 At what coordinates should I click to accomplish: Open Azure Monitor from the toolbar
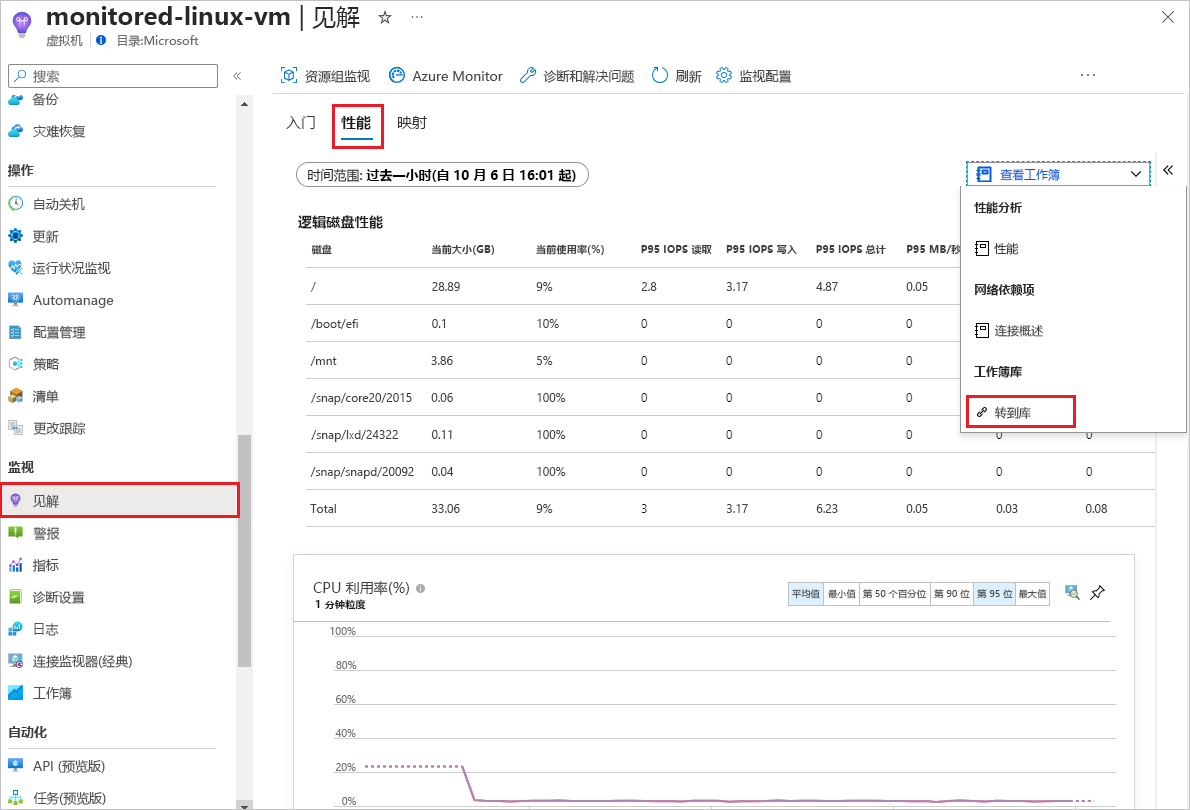[445, 76]
